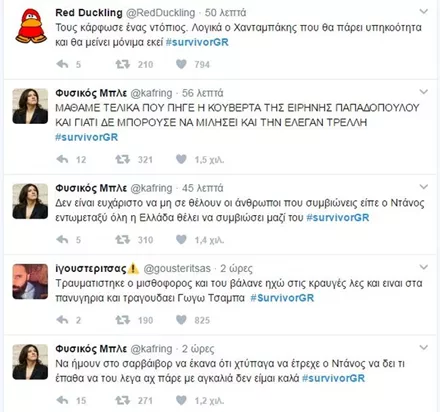
Task: Open options chevron on the 45 λεπτά tweet
Action: [423, 187]
